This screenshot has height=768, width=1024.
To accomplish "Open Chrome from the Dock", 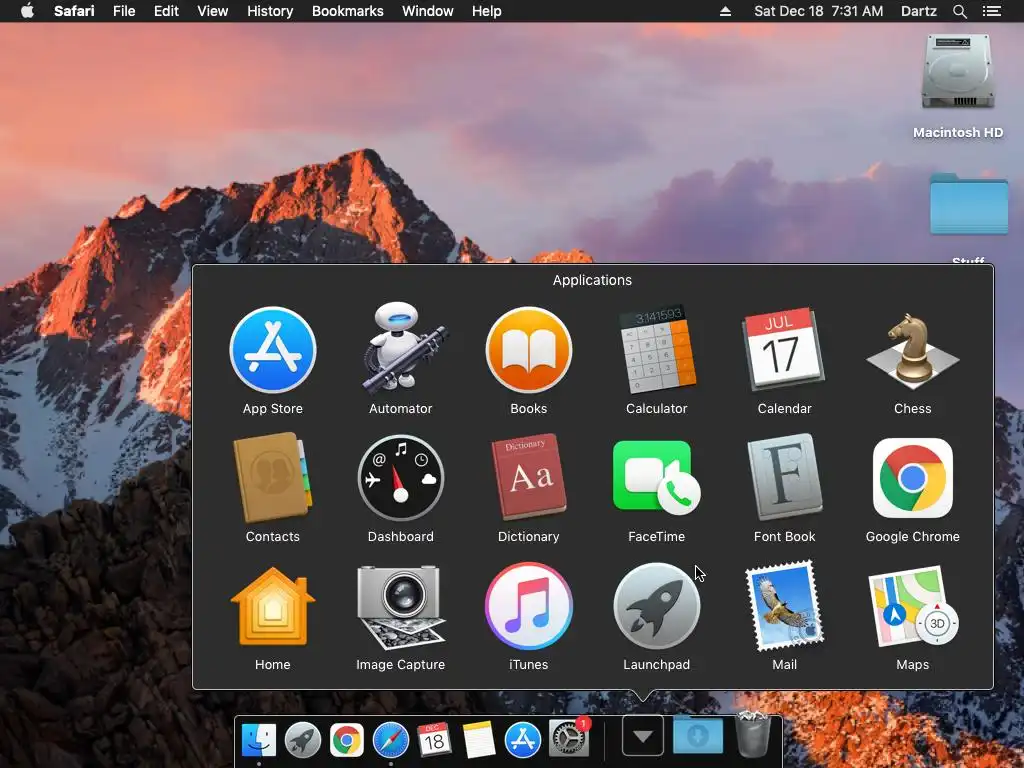I will click(x=346, y=740).
